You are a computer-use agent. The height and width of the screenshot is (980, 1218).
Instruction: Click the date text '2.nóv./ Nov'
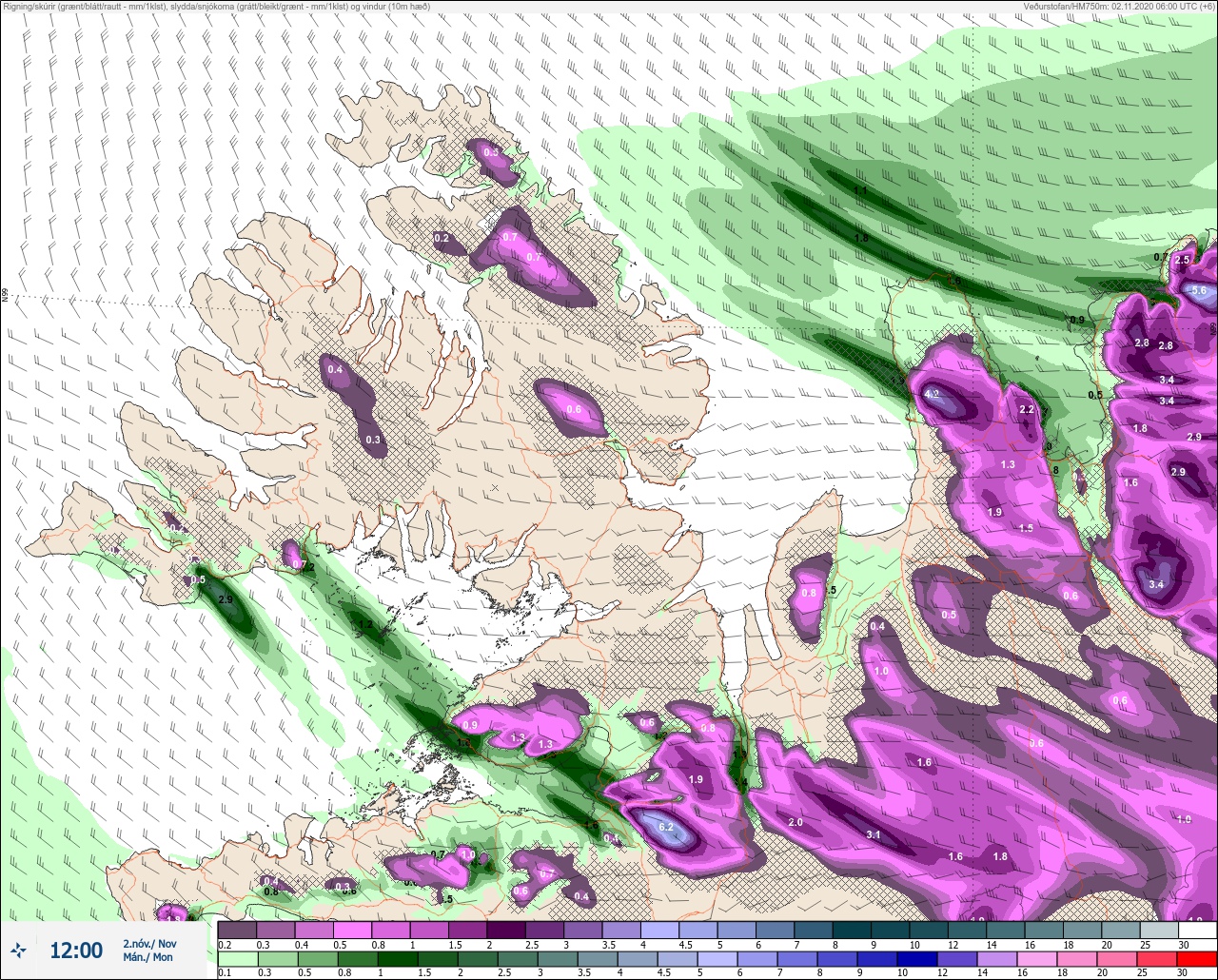(149, 944)
